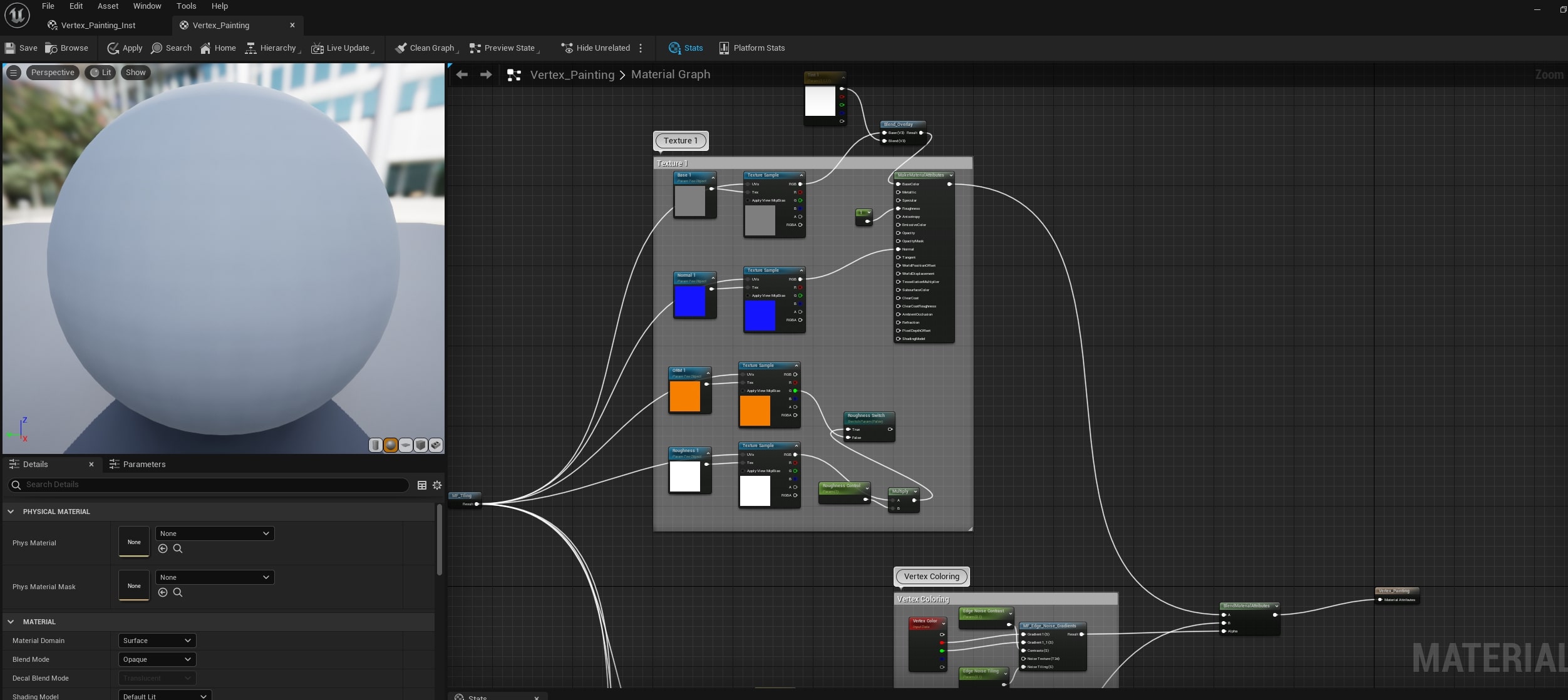Open property matrix table view icon
The image size is (1568, 700).
click(422, 485)
